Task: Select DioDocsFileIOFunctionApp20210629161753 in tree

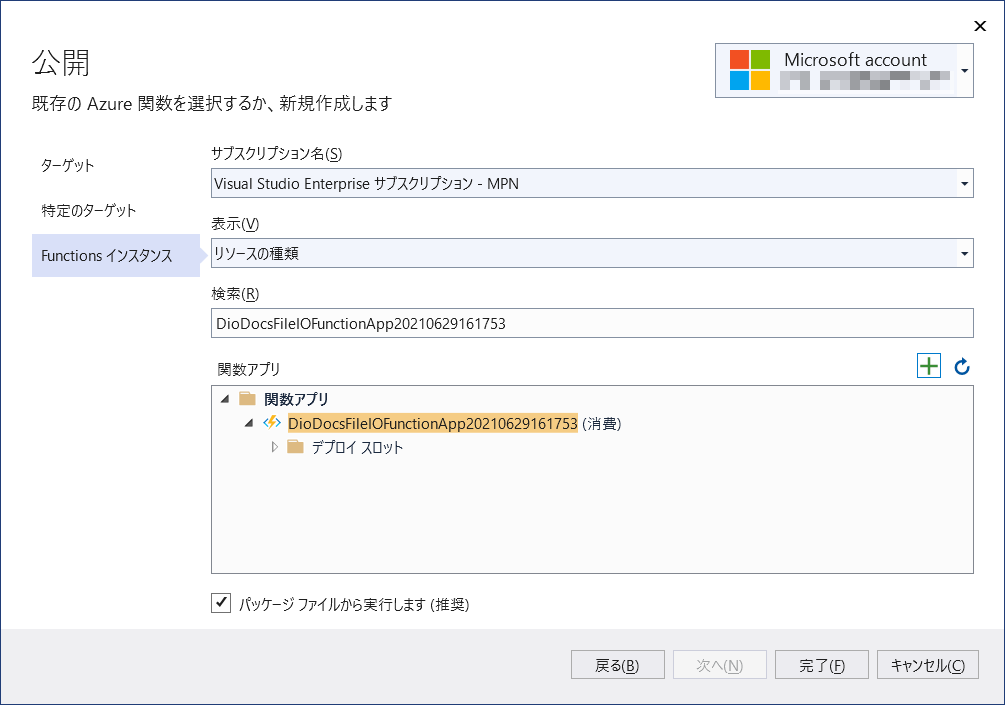Action: pyautogui.click(x=433, y=424)
